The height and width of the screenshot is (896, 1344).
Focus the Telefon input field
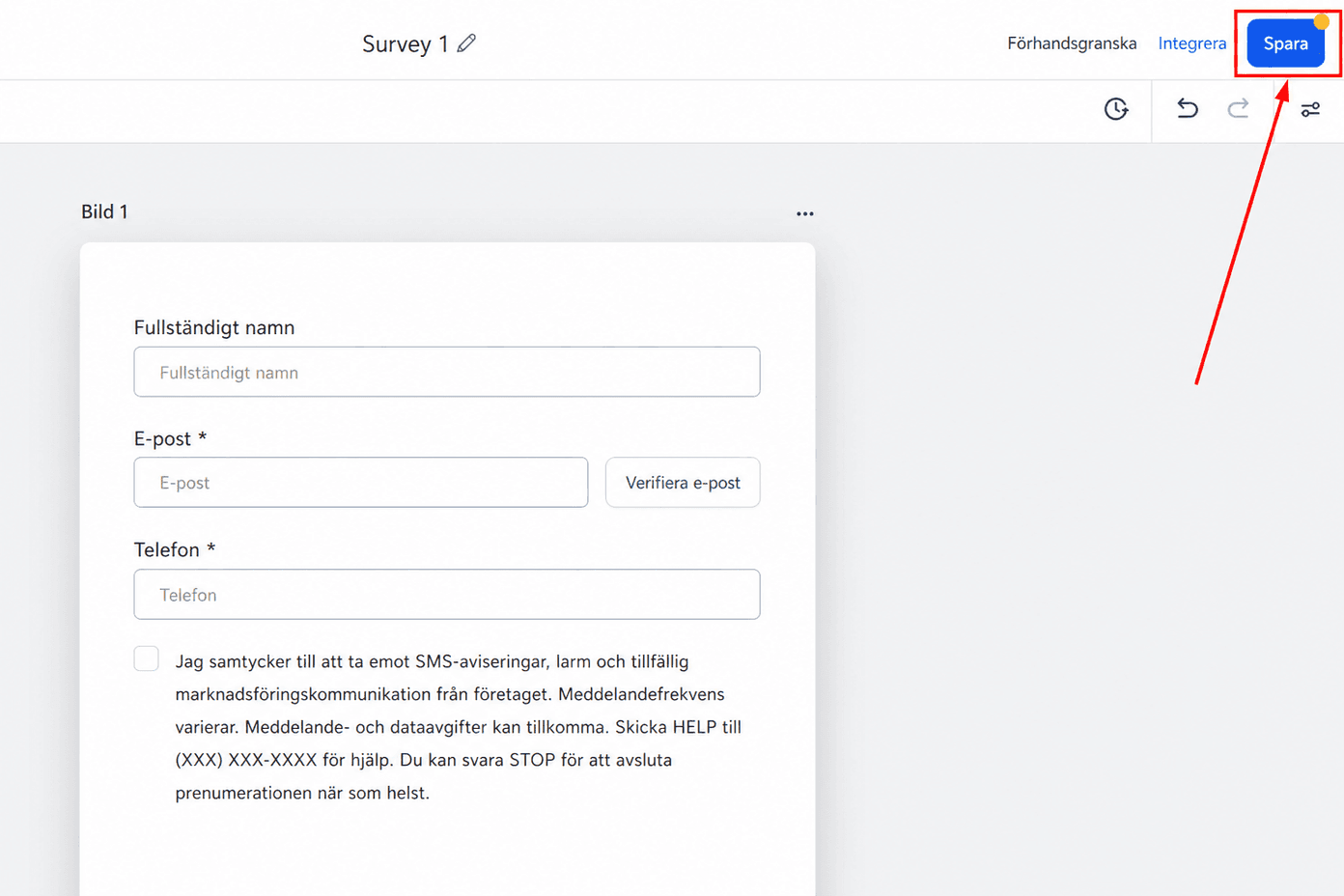pos(447,594)
